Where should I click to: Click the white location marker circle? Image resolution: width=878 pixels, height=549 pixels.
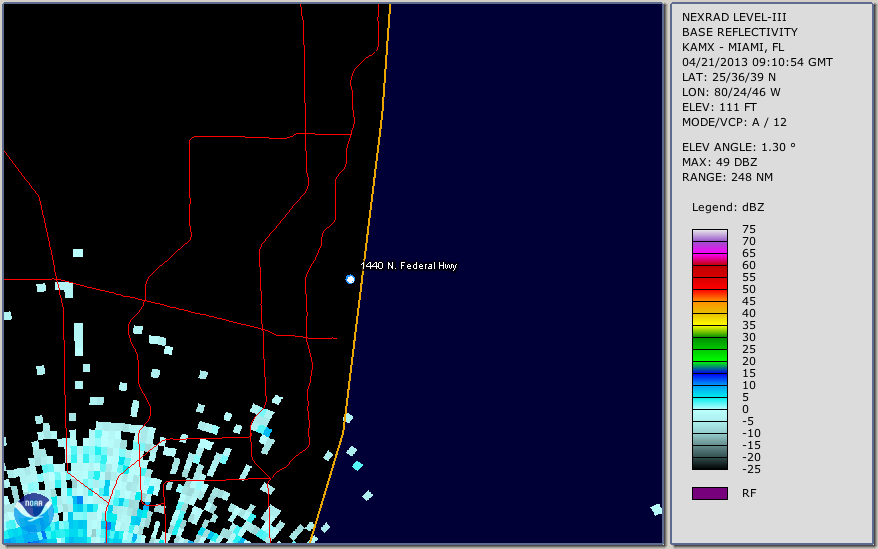click(x=350, y=279)
